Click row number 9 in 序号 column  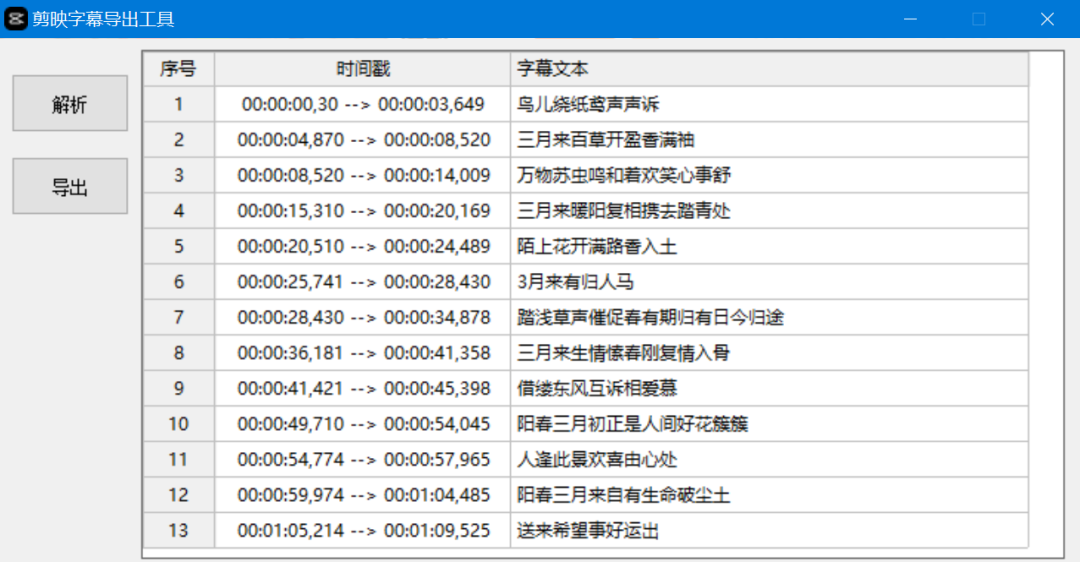[178, 388]
